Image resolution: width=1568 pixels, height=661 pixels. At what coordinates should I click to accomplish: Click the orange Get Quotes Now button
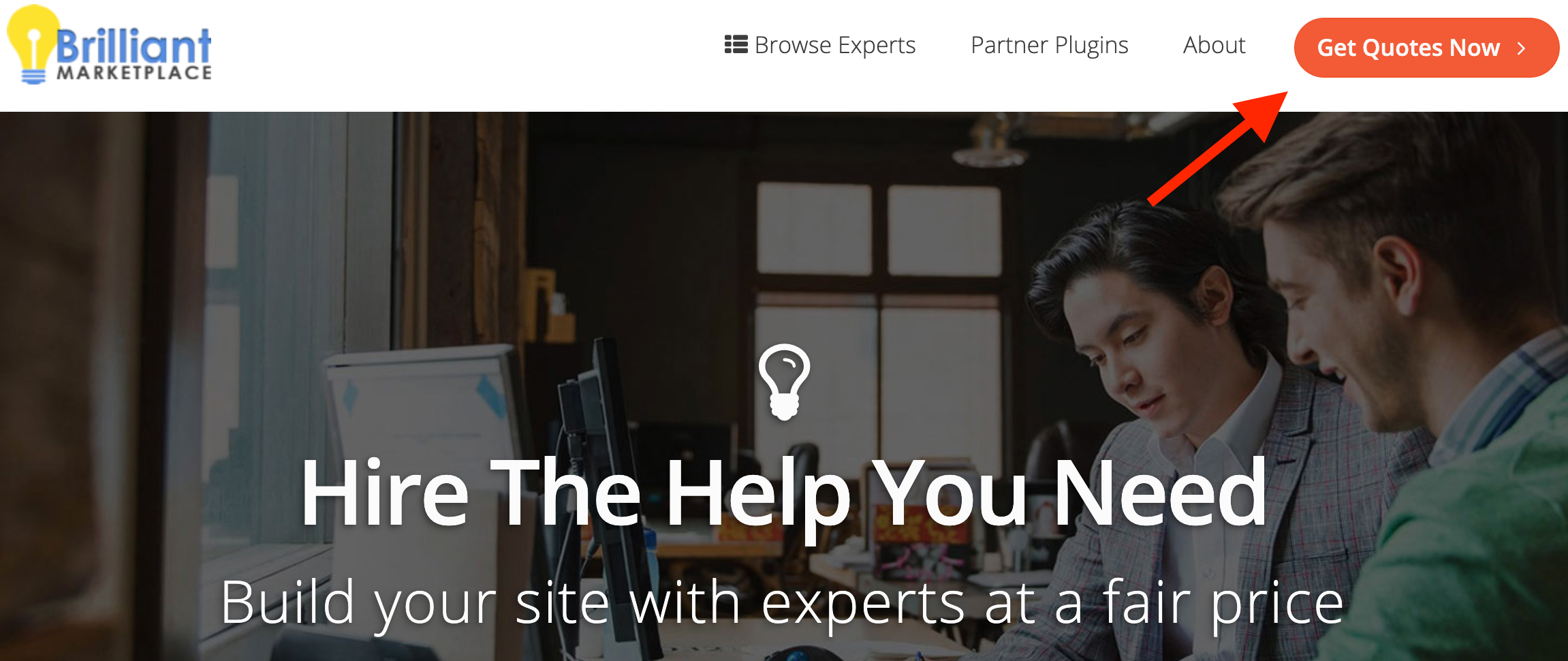1426,48
